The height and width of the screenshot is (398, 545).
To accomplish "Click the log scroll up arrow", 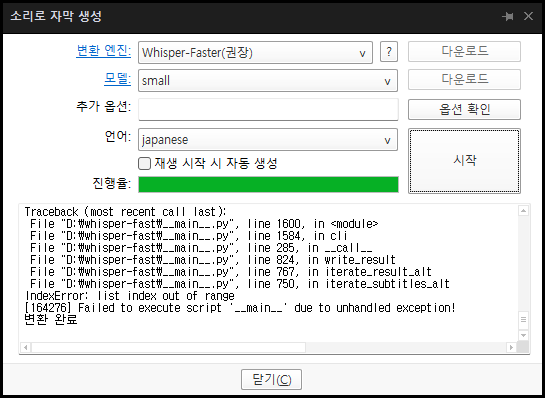I will point(523,211).
